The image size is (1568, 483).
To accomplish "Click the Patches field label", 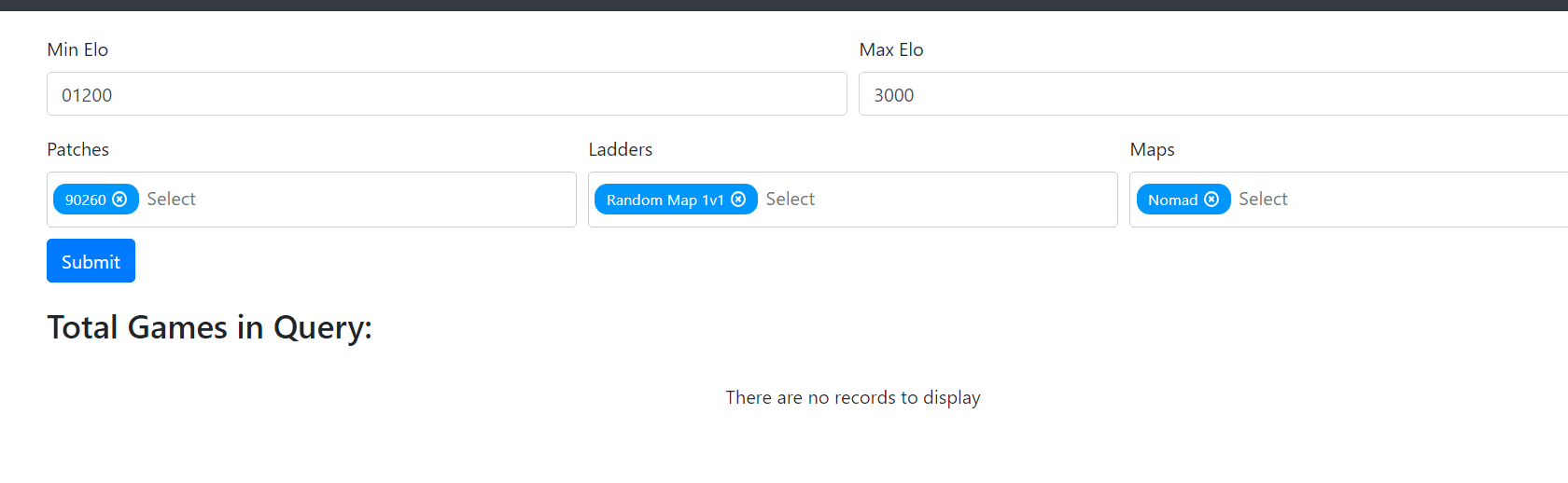I will click(77, 149).
